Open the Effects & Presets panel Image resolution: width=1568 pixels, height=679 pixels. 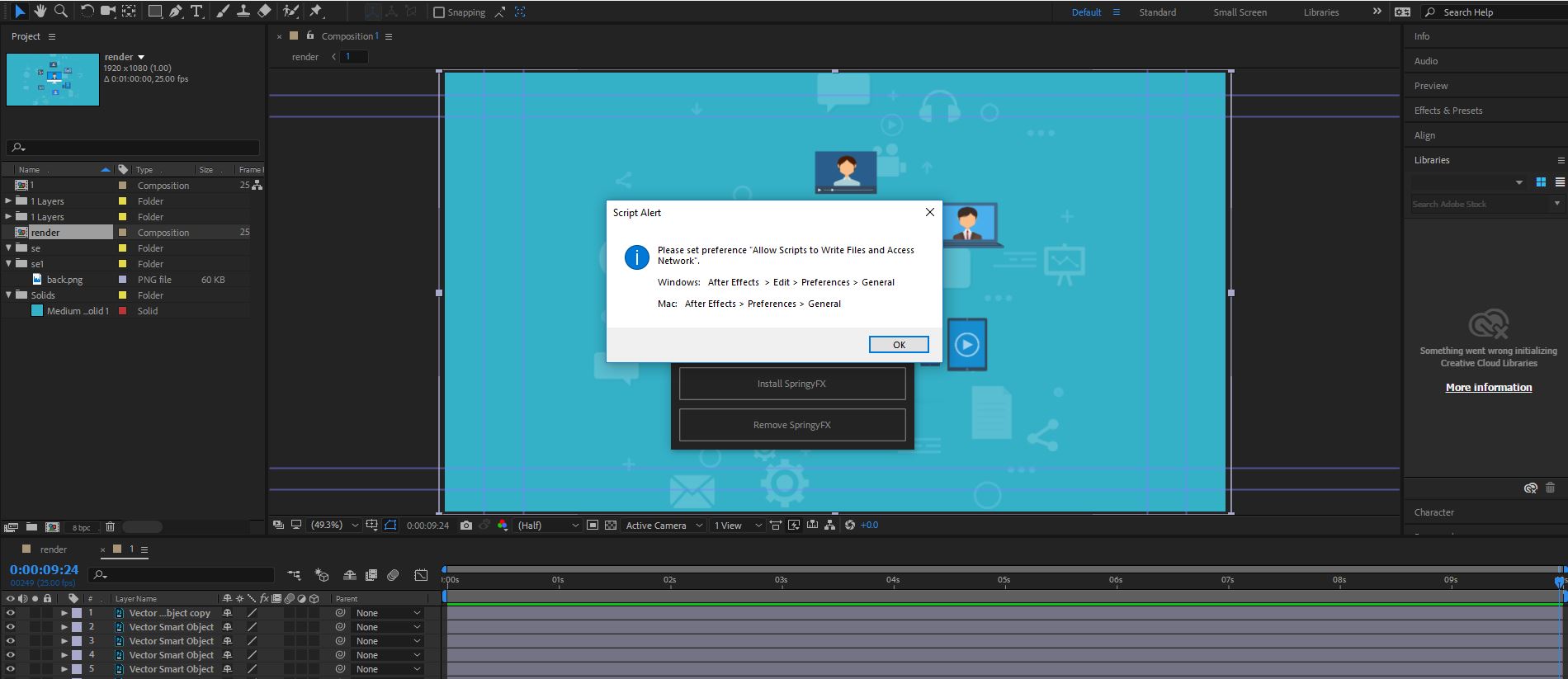1448,111
